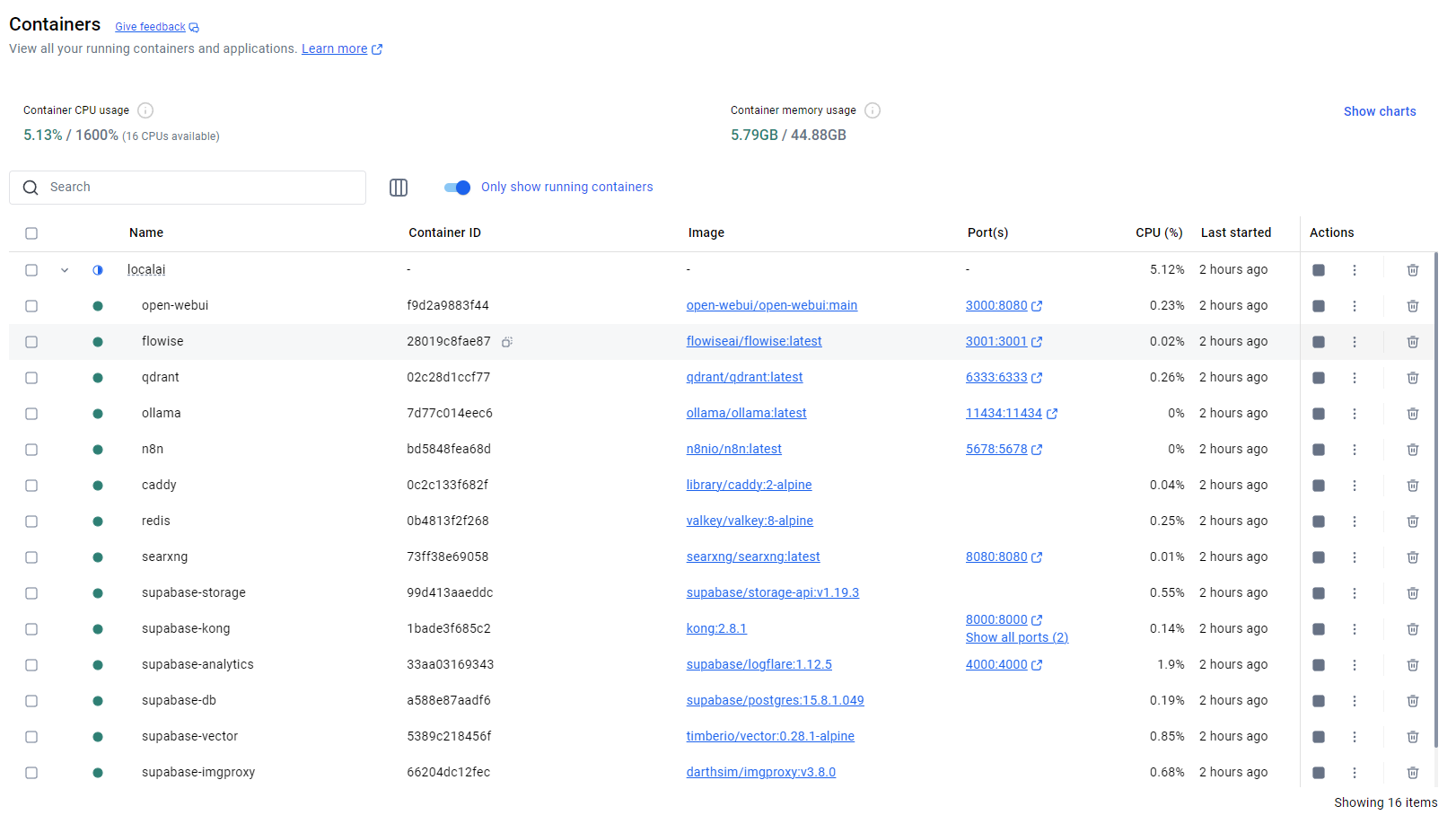The image size is (1456, 815).
Task: Open more actions menu for supabase-vector
Action: tap(1355, 737)
